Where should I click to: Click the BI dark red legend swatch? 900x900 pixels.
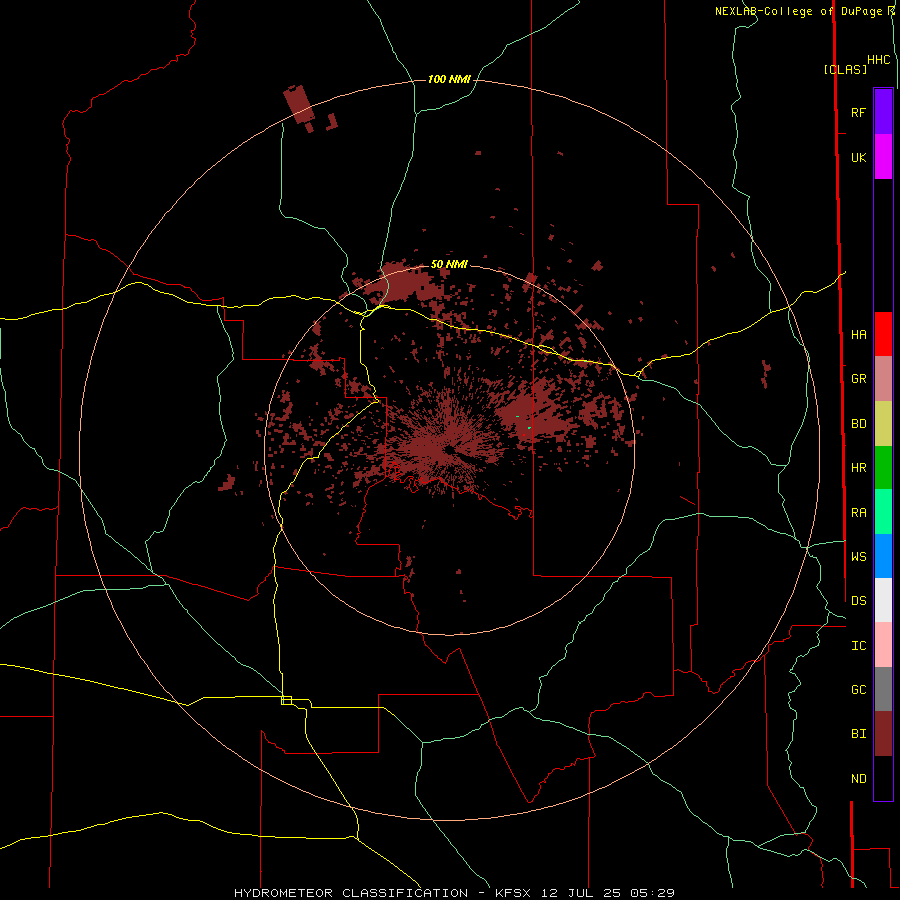883,734
